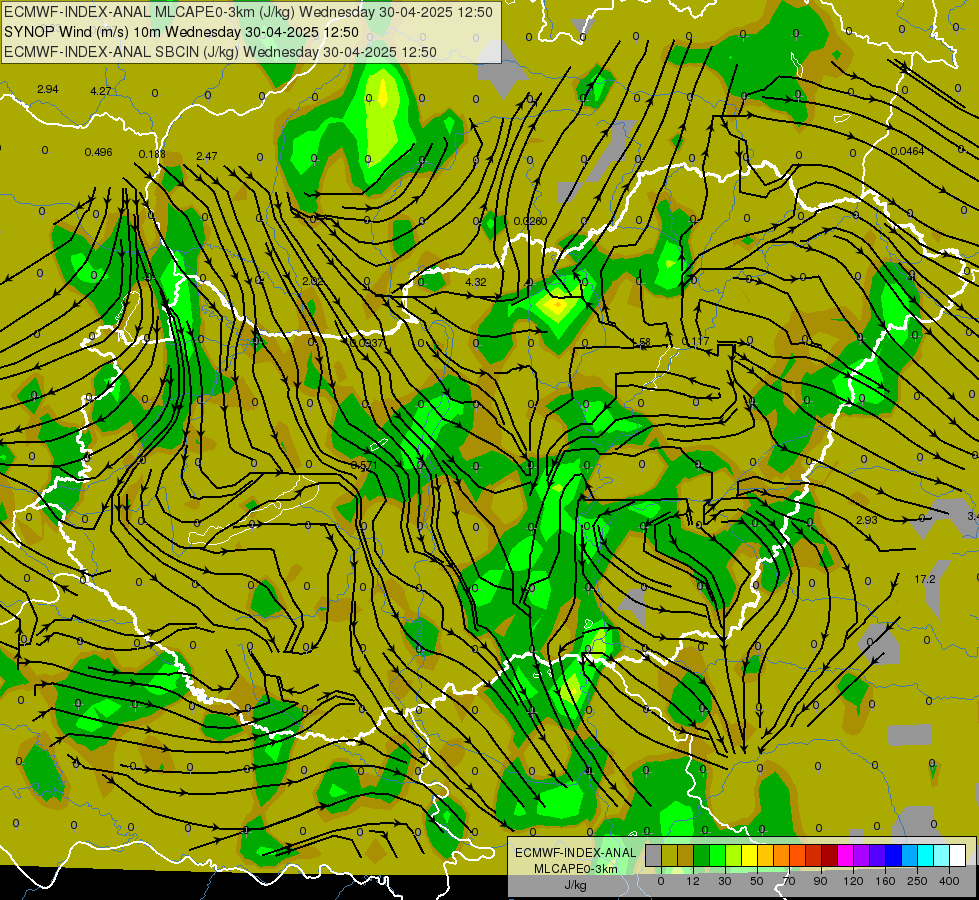Select the magenta legend swatch

pyautogui.click(x=845, y=855)
